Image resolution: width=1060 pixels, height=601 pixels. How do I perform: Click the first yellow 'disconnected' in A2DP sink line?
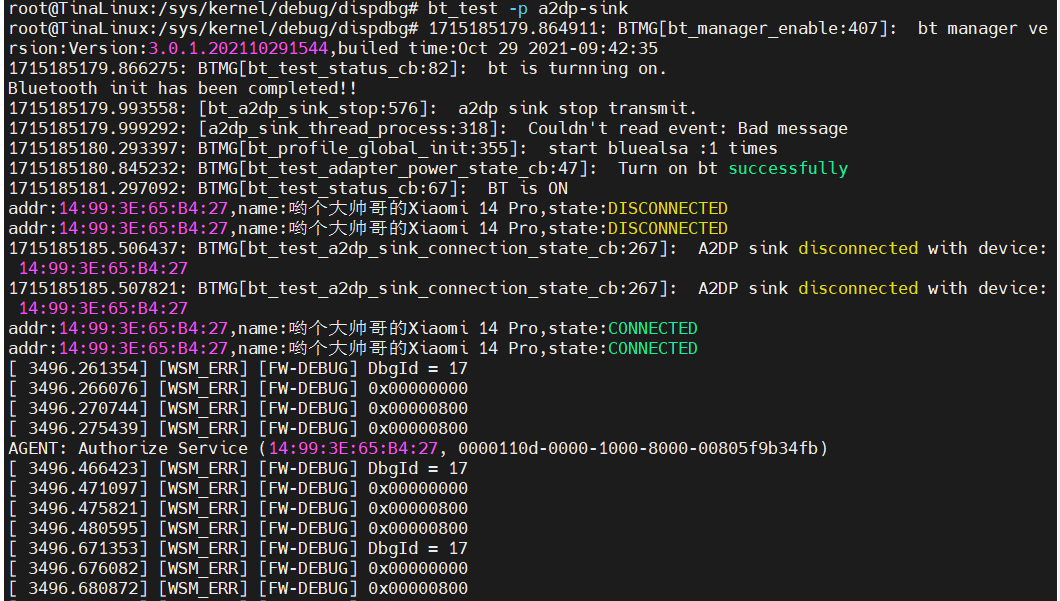[859, 248]
